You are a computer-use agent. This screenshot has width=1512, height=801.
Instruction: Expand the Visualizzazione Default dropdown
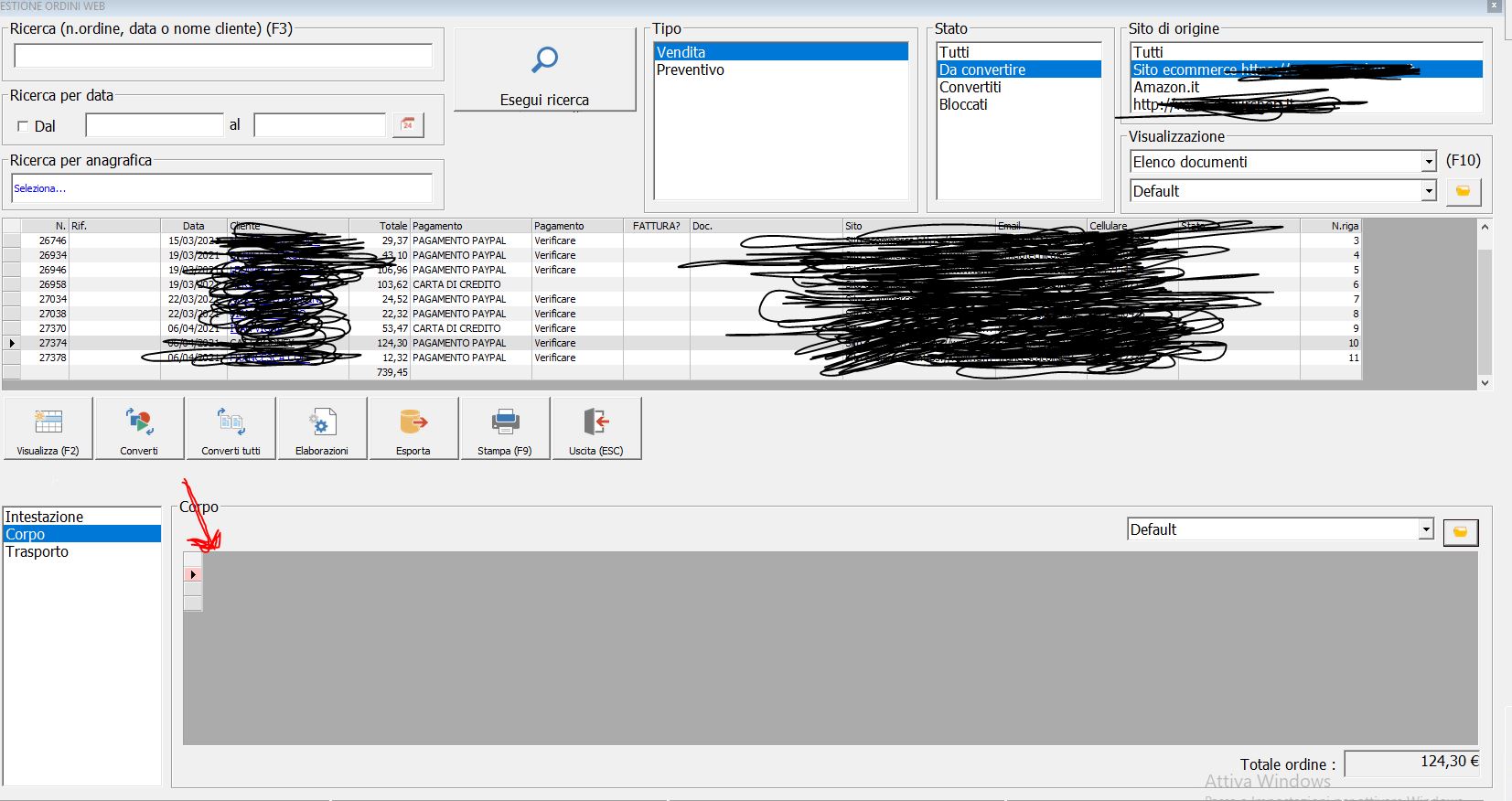tap(1429, 191)
